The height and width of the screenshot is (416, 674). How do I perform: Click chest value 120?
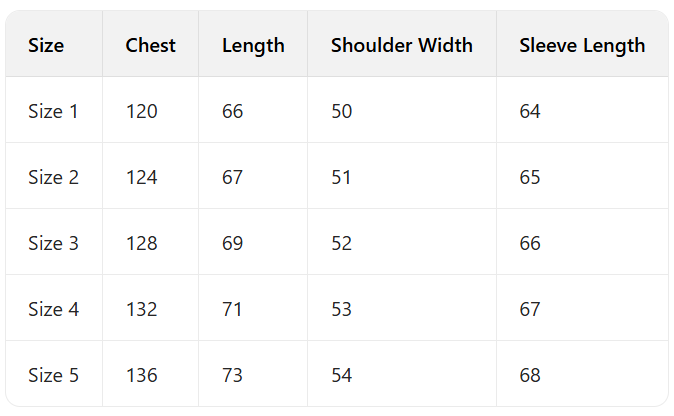141,111
